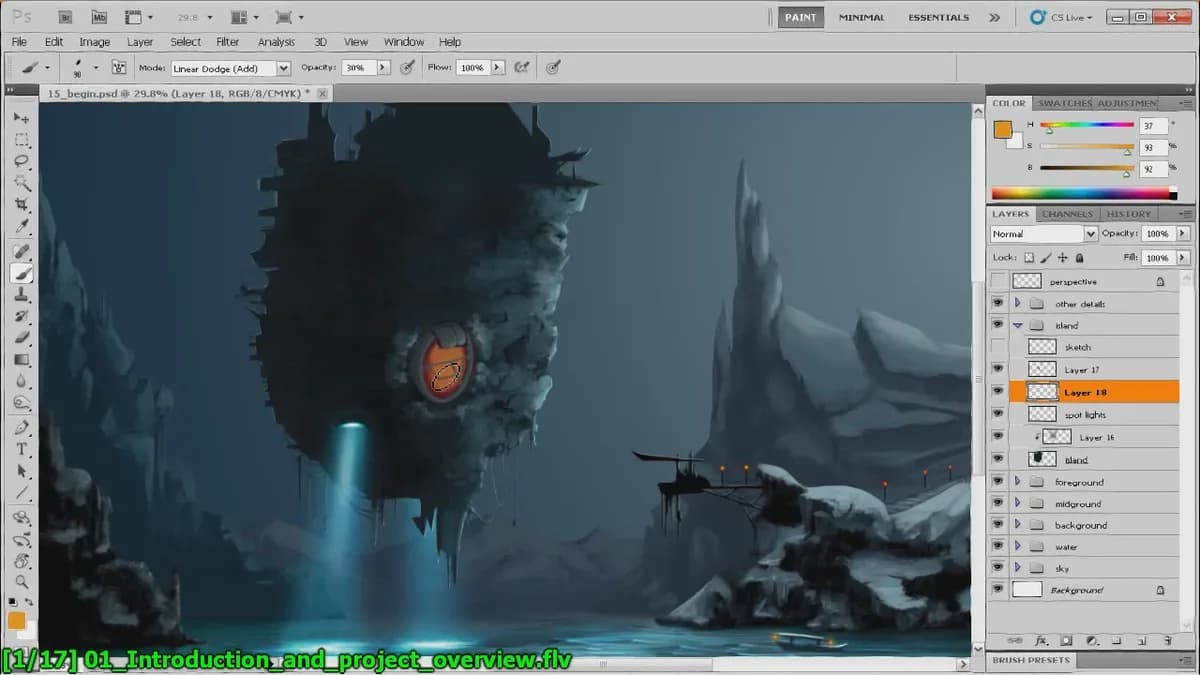Select the Clone Stamp tool

[x=21, y=294]
